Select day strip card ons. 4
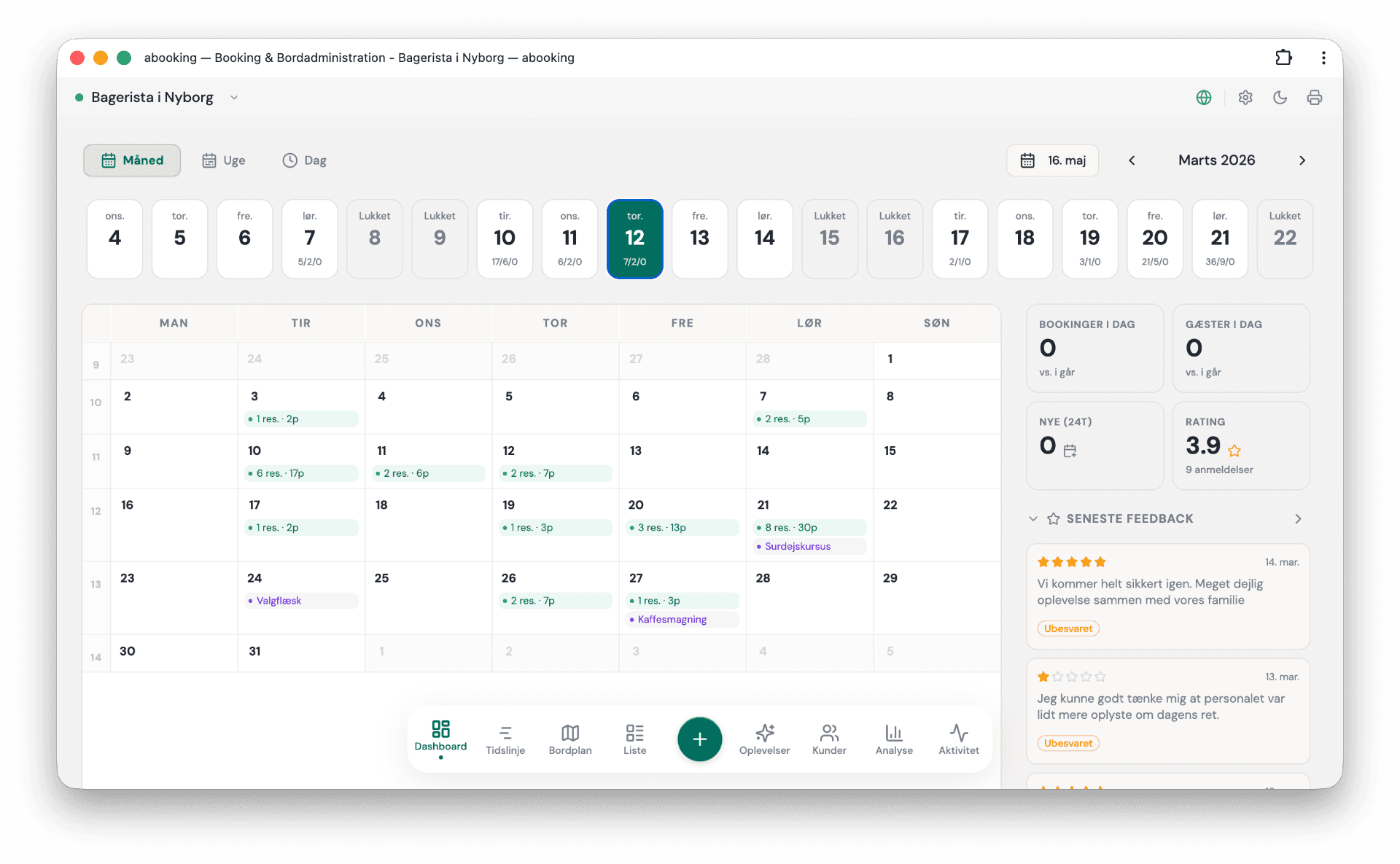Screen dimensions: 1400x864 coord(114,238)
